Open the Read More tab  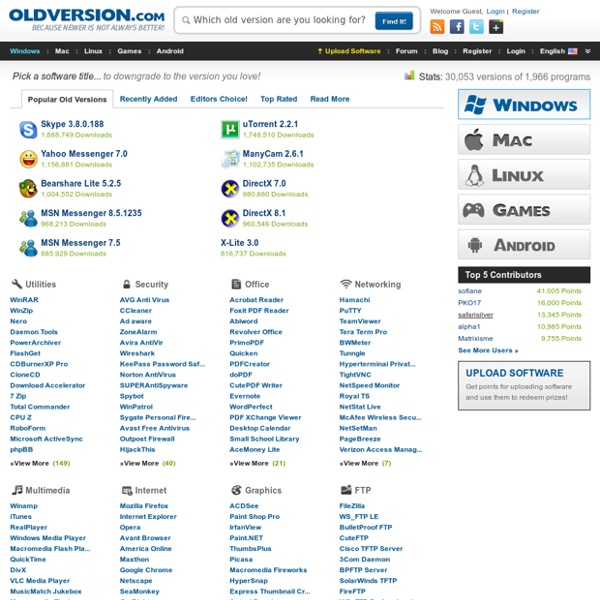coord(330,99)
